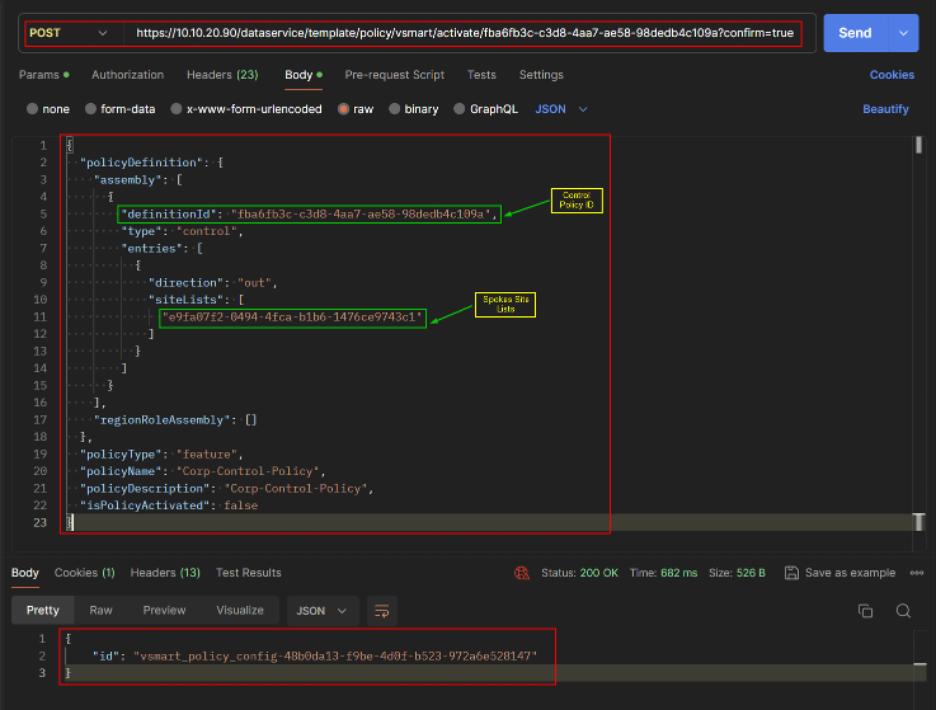
Task: Choose the GraphQL body type
Action: (460, 109)
